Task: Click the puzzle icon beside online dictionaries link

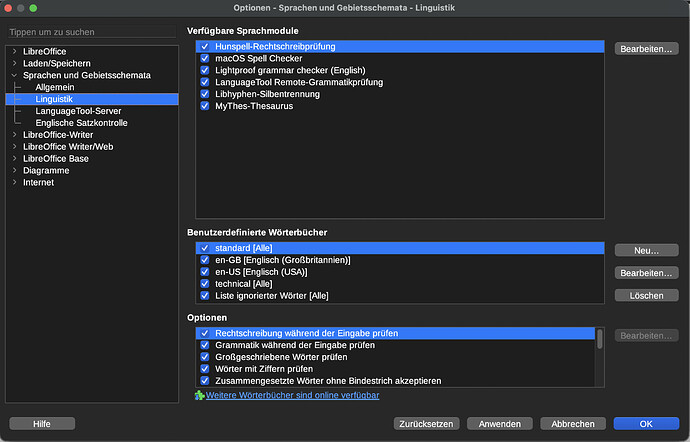Action: [199, 396]
